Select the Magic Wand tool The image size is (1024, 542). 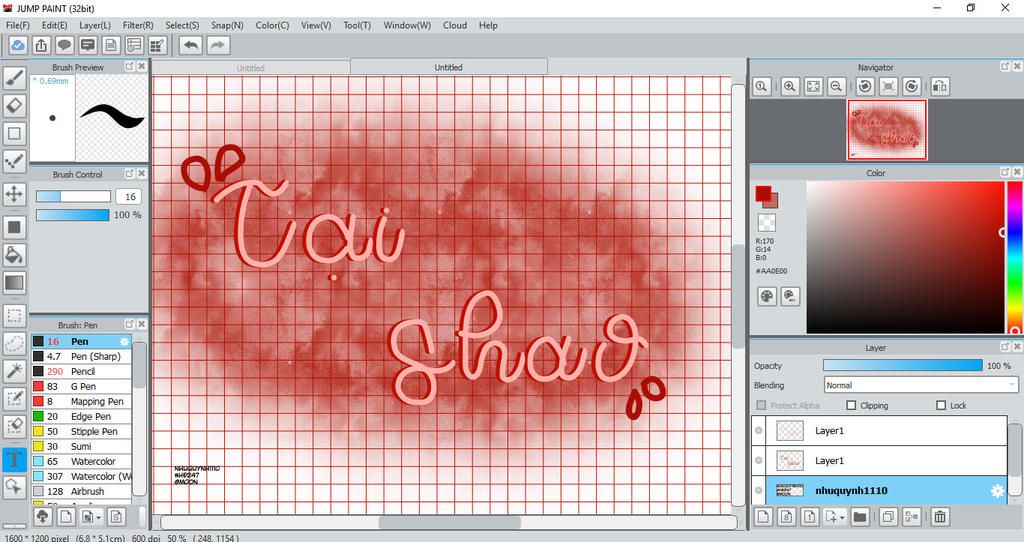14,371
